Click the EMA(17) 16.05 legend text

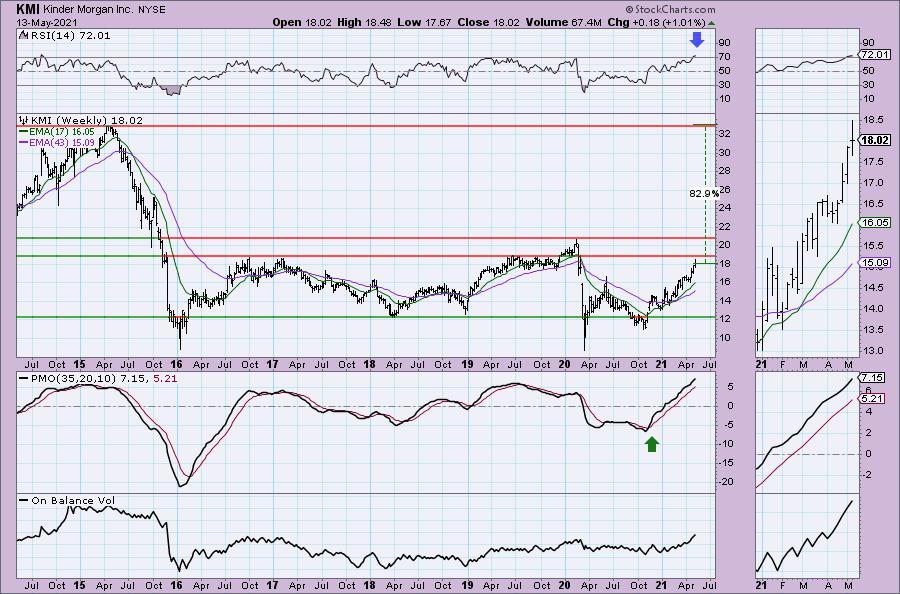click(x=62, y=132)
